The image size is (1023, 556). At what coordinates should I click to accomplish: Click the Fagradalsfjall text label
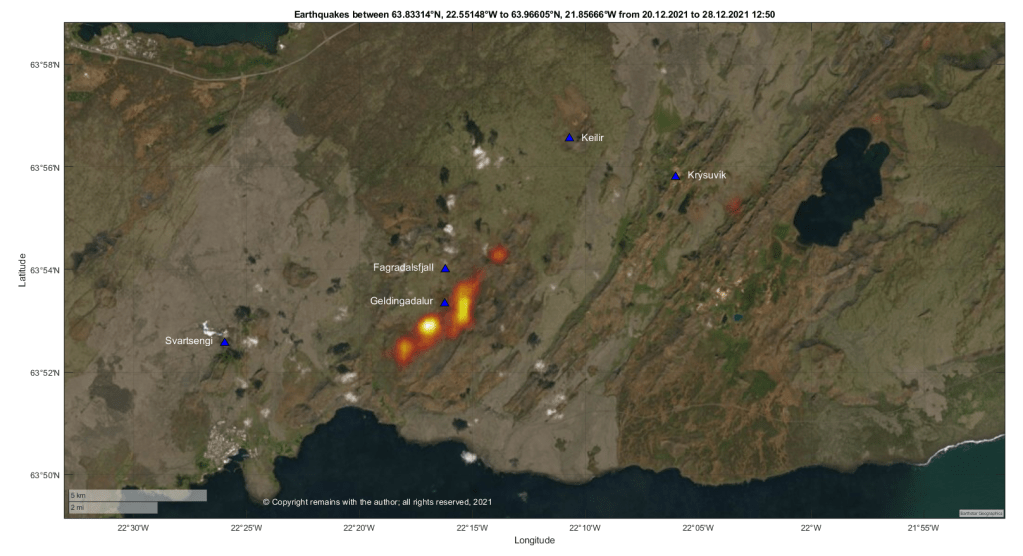click(x=403, y=268)
